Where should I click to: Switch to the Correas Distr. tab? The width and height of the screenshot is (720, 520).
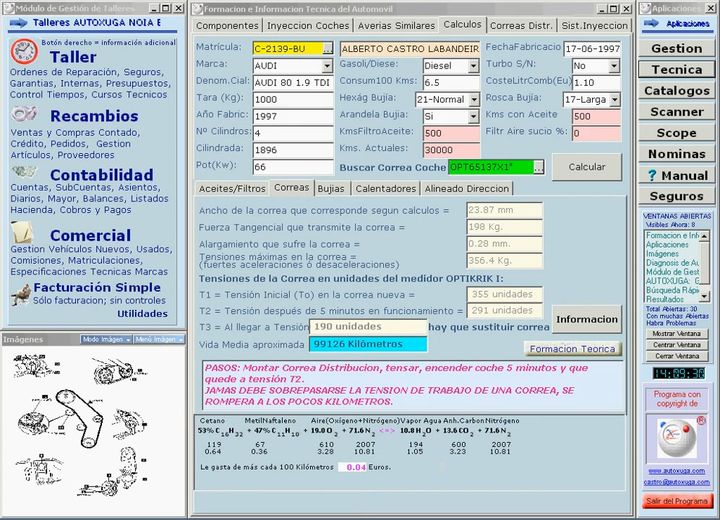pyautogui.click(x=521, y=26)
